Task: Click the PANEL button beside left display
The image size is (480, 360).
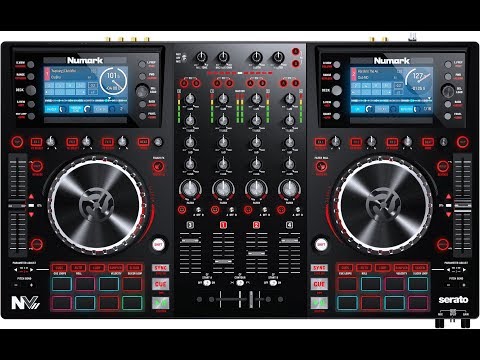Action: [x=142, y=116]
